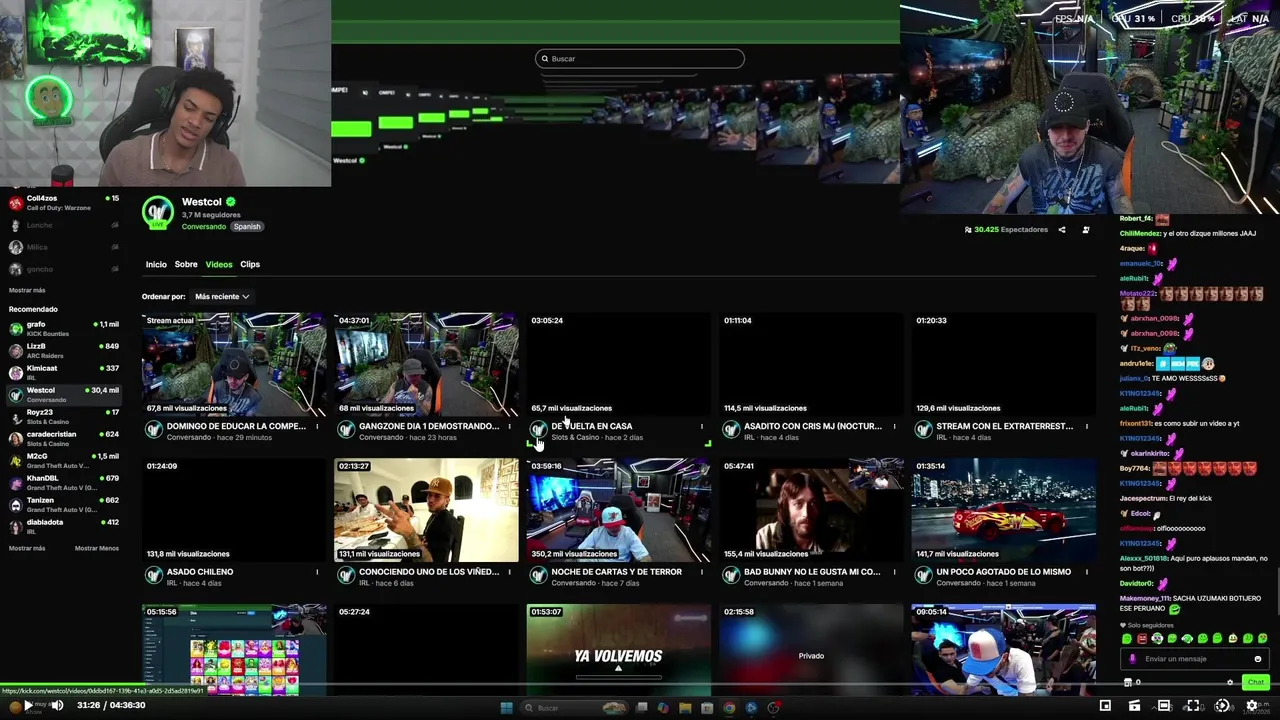1280x720 pixels.
Task: Click M2cG's avatar in the sidebar
Action: 16,461
